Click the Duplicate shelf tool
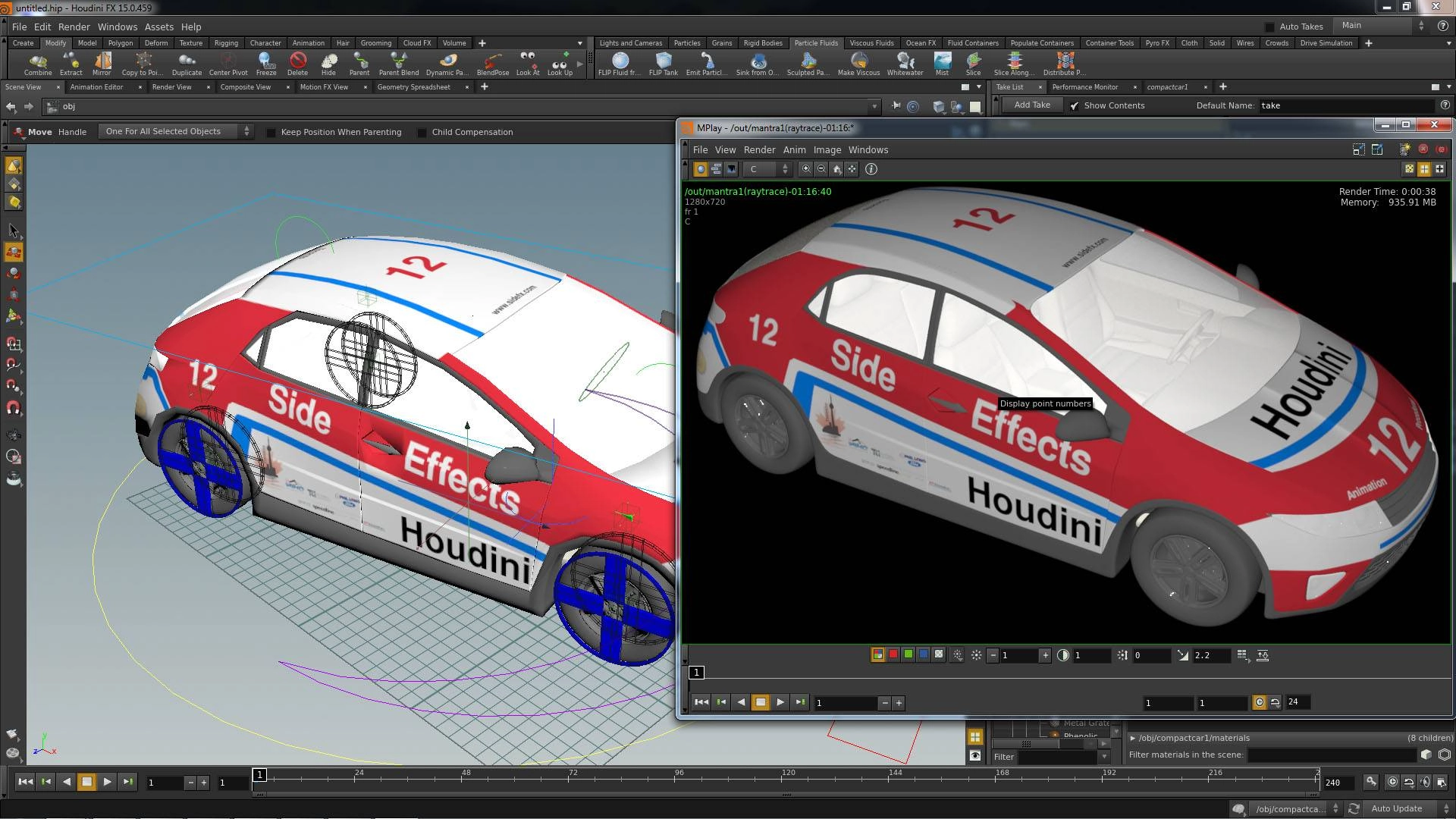Viewport: 1456px width, 819px height. click(x=187, y=64)
